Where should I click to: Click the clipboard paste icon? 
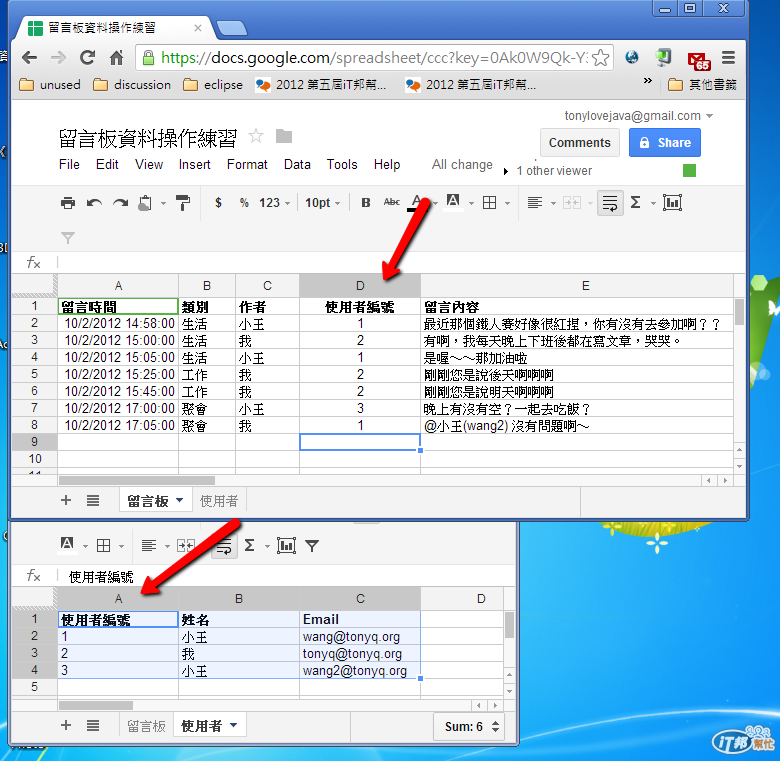(x=145, y=203)
